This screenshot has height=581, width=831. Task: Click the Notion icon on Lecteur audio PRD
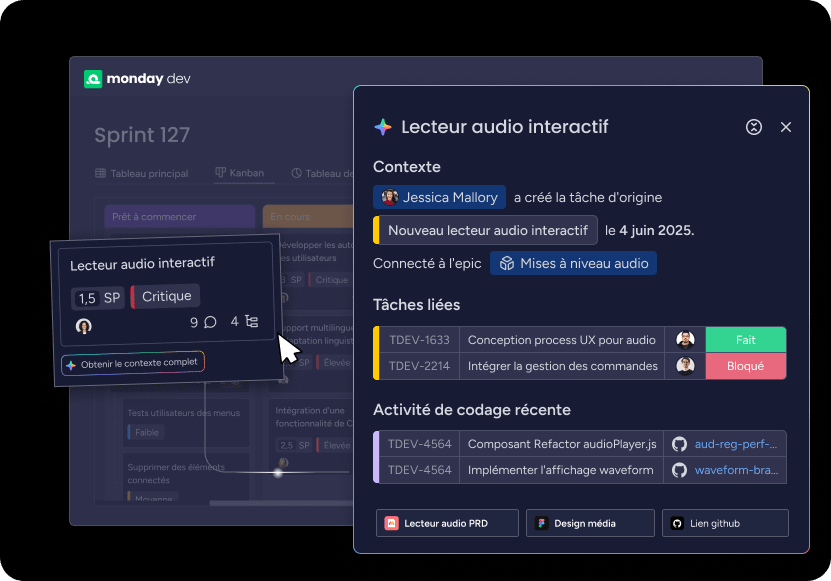click(392, 523)
